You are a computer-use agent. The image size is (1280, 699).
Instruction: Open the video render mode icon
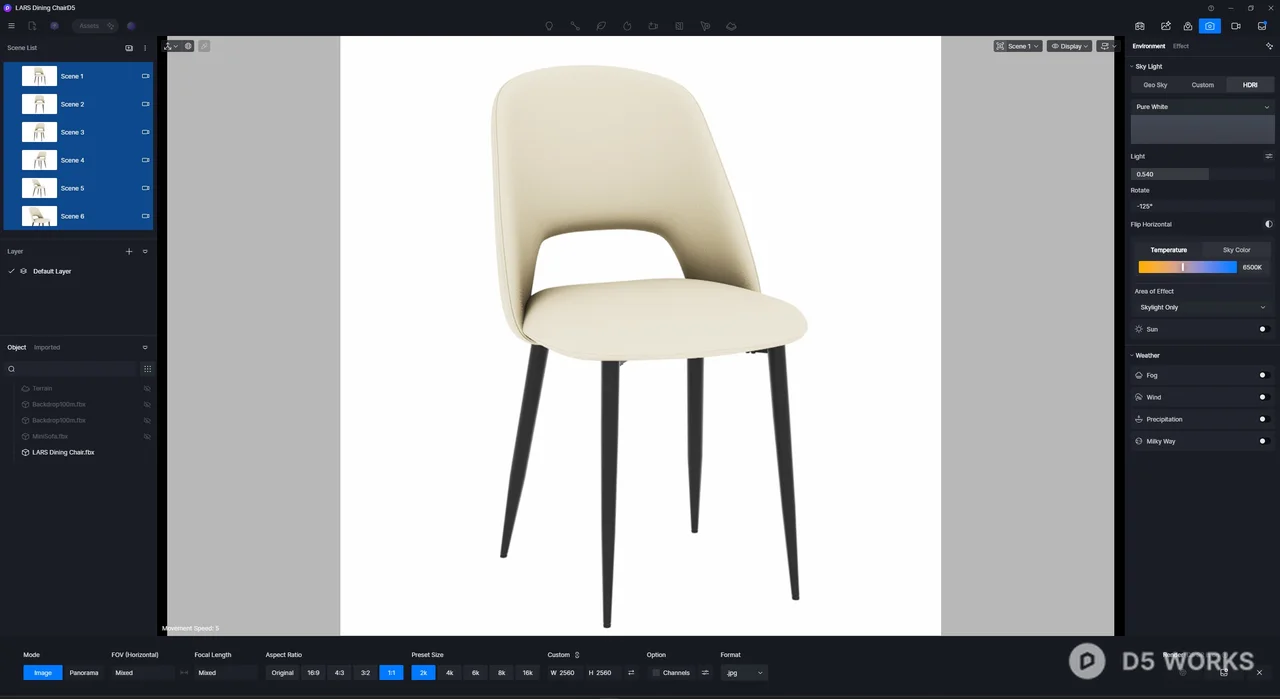(1236, 26)
